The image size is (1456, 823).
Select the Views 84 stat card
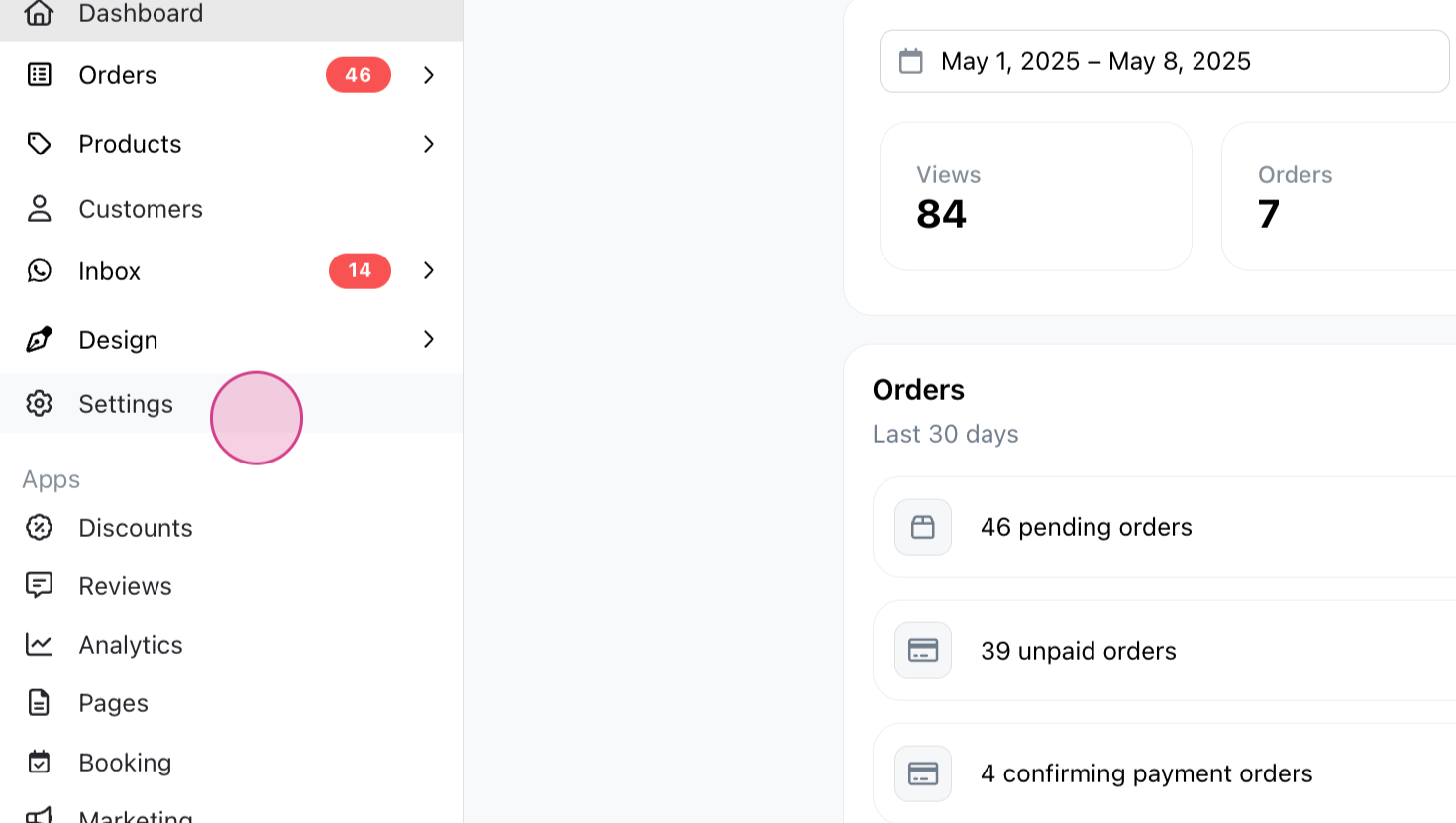tap(1036, 196)
